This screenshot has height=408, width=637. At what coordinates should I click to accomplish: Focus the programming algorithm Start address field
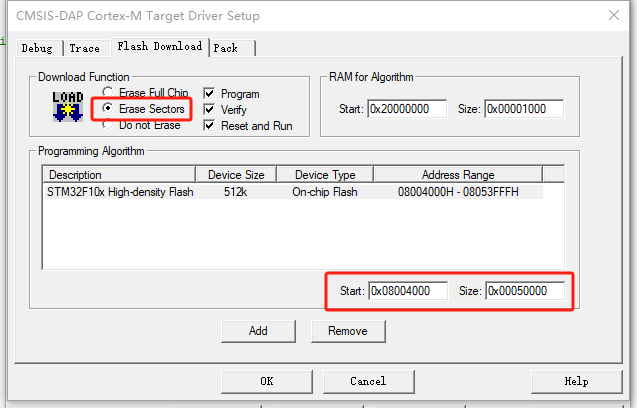pos(407,291)
